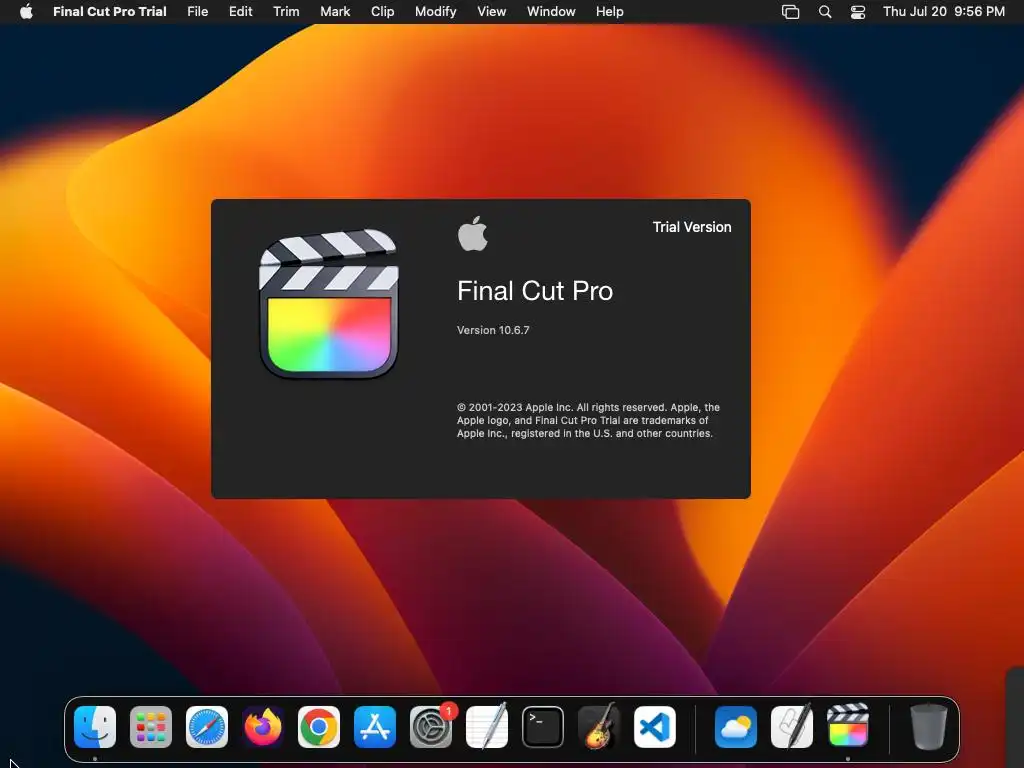Image resolution: width=1024 pixels, height=768 pixels.
Task: Click the Trial Version label
Action: coord(692,227)
